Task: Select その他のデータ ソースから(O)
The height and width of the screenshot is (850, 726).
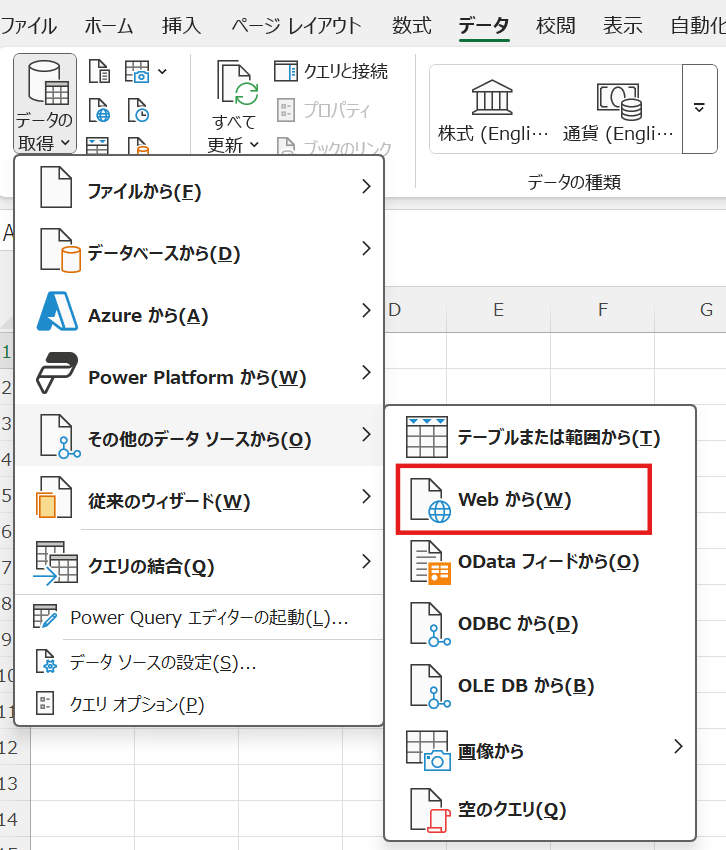Action: click(199, 435)
